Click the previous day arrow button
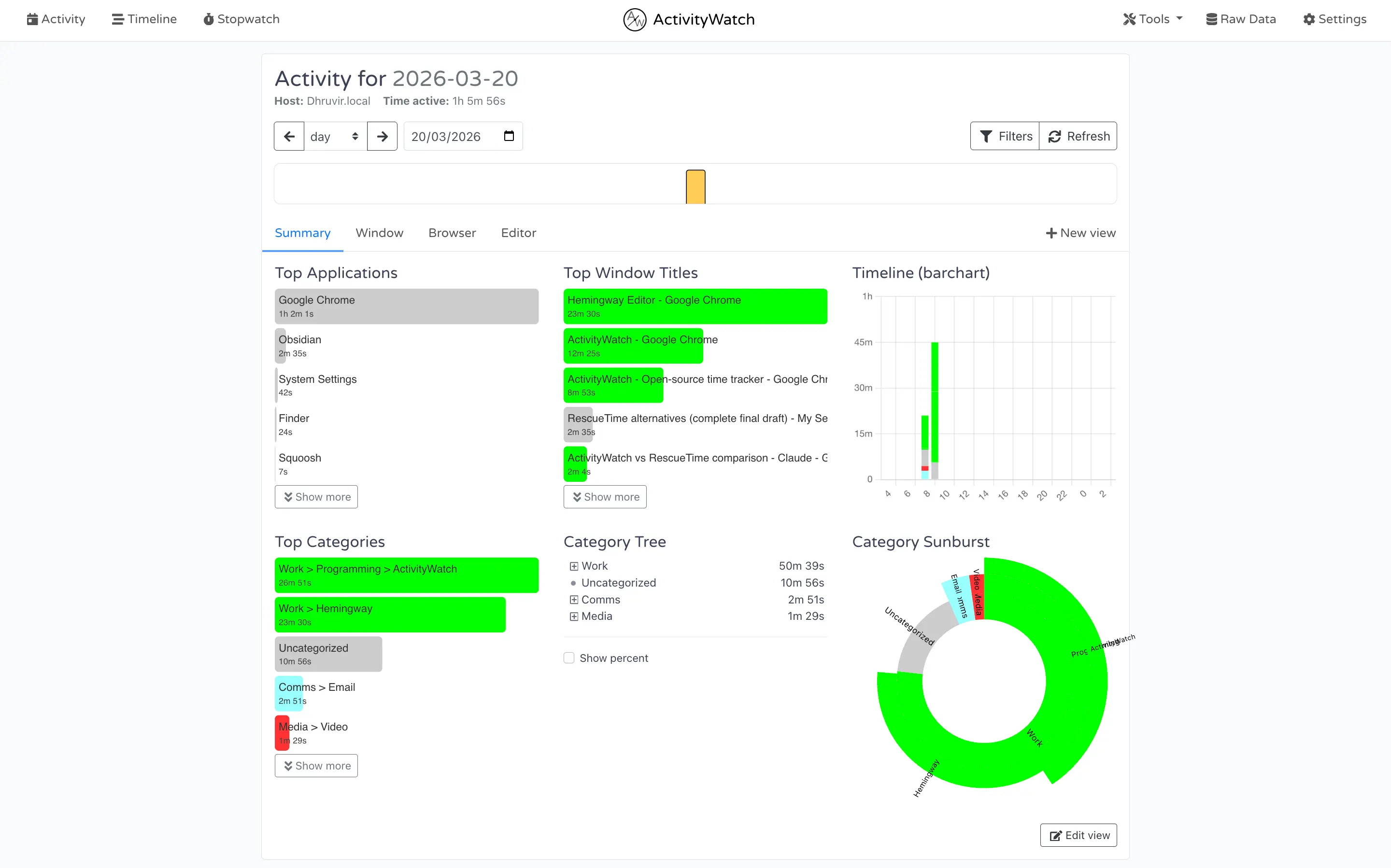The height and width of the screenshot is (868, 1391). [289, 136]
